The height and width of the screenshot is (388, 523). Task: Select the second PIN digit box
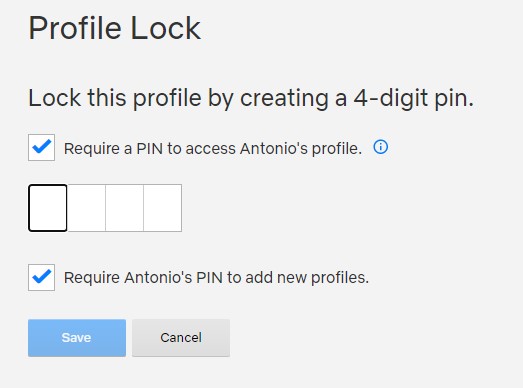[86, 208]
